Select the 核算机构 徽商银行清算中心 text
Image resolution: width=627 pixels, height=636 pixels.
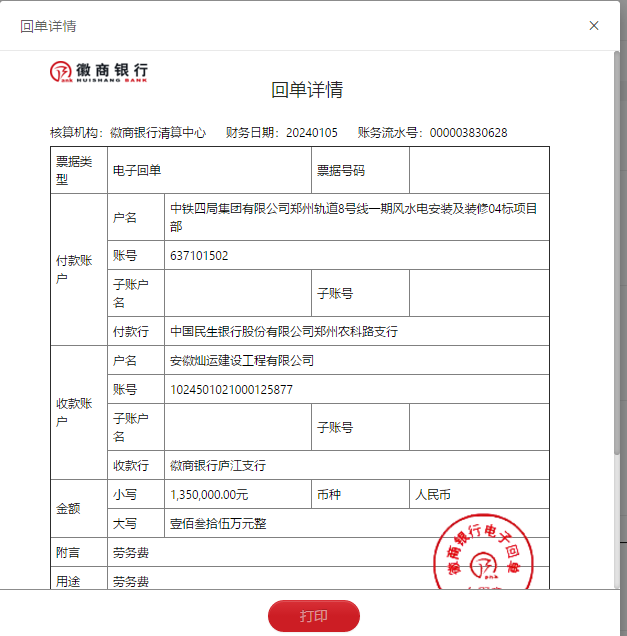tap(128, 133)
